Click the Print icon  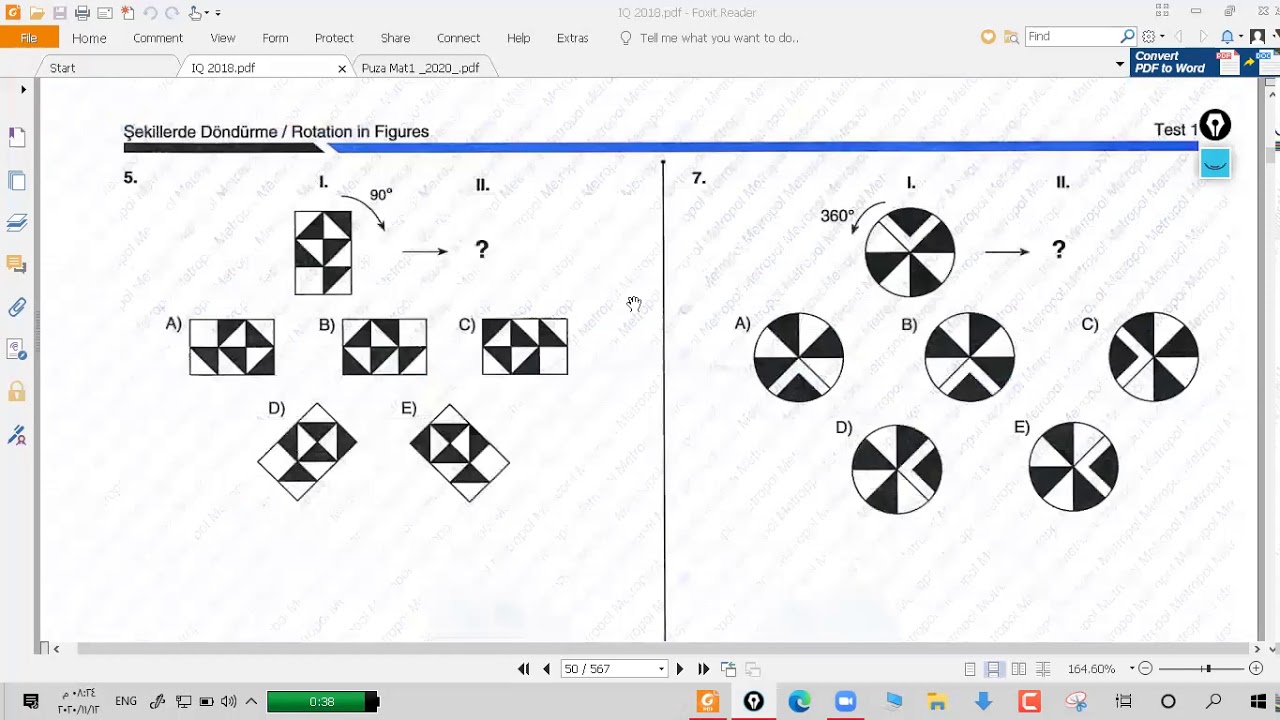(x=83, y=13)
